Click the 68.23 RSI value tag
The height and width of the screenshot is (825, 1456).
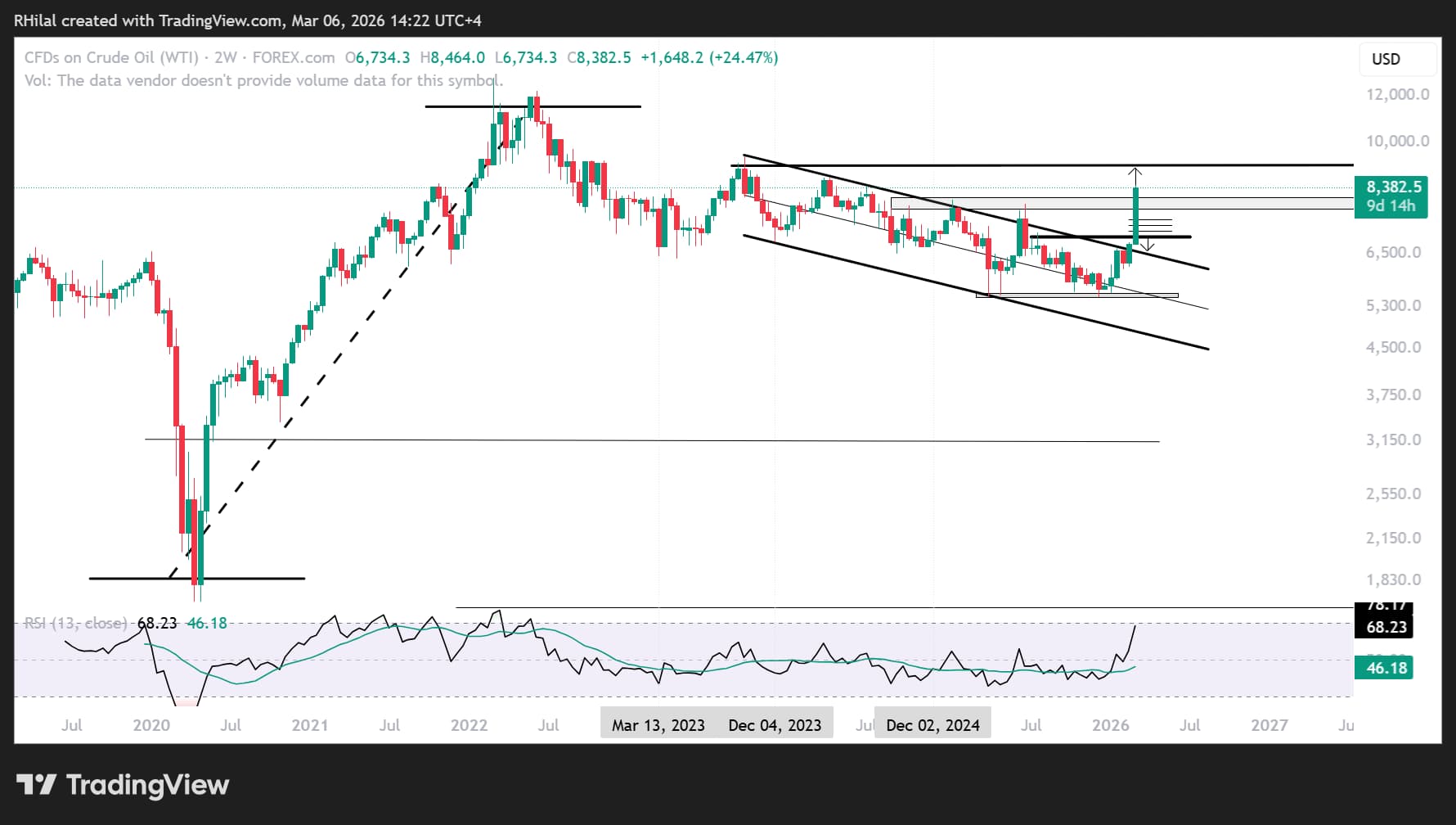tap(1386, 627)
